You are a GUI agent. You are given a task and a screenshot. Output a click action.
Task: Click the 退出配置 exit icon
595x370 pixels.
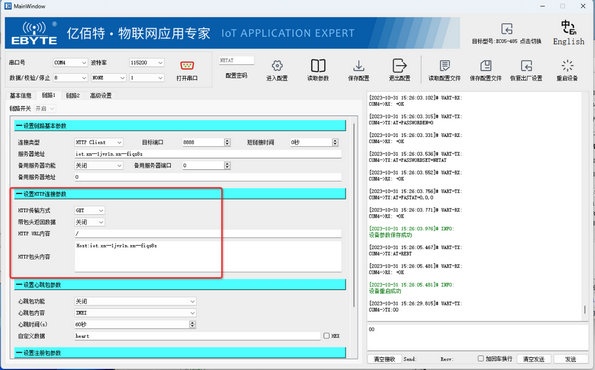[x=399, y=66]
